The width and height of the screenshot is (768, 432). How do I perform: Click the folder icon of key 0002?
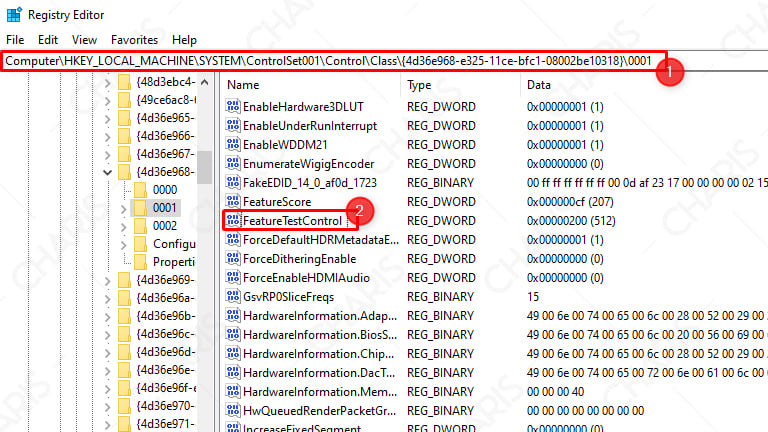click(x=141, y=226)
